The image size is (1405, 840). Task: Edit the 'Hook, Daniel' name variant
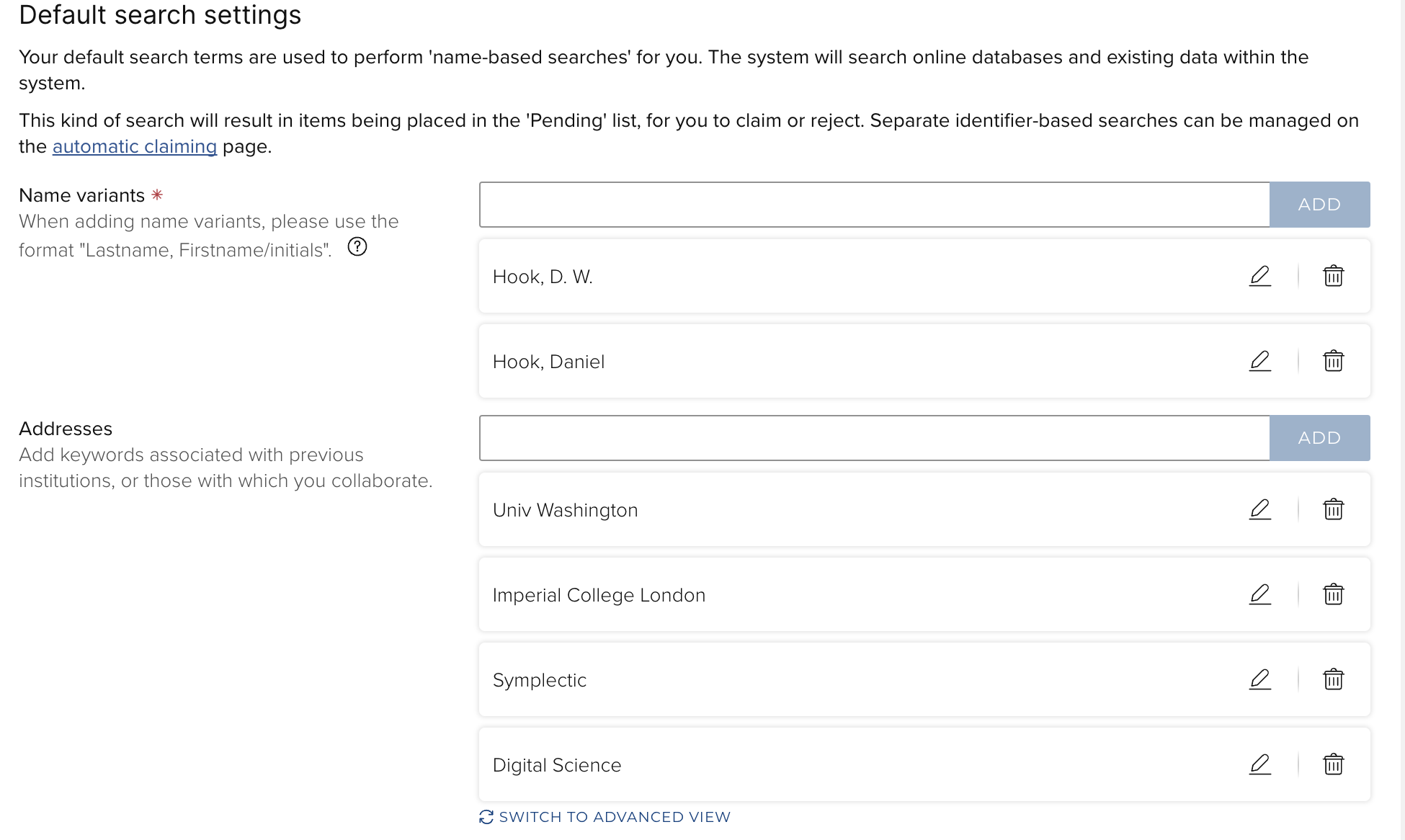pyautogui.click(x=1259, y=361)
